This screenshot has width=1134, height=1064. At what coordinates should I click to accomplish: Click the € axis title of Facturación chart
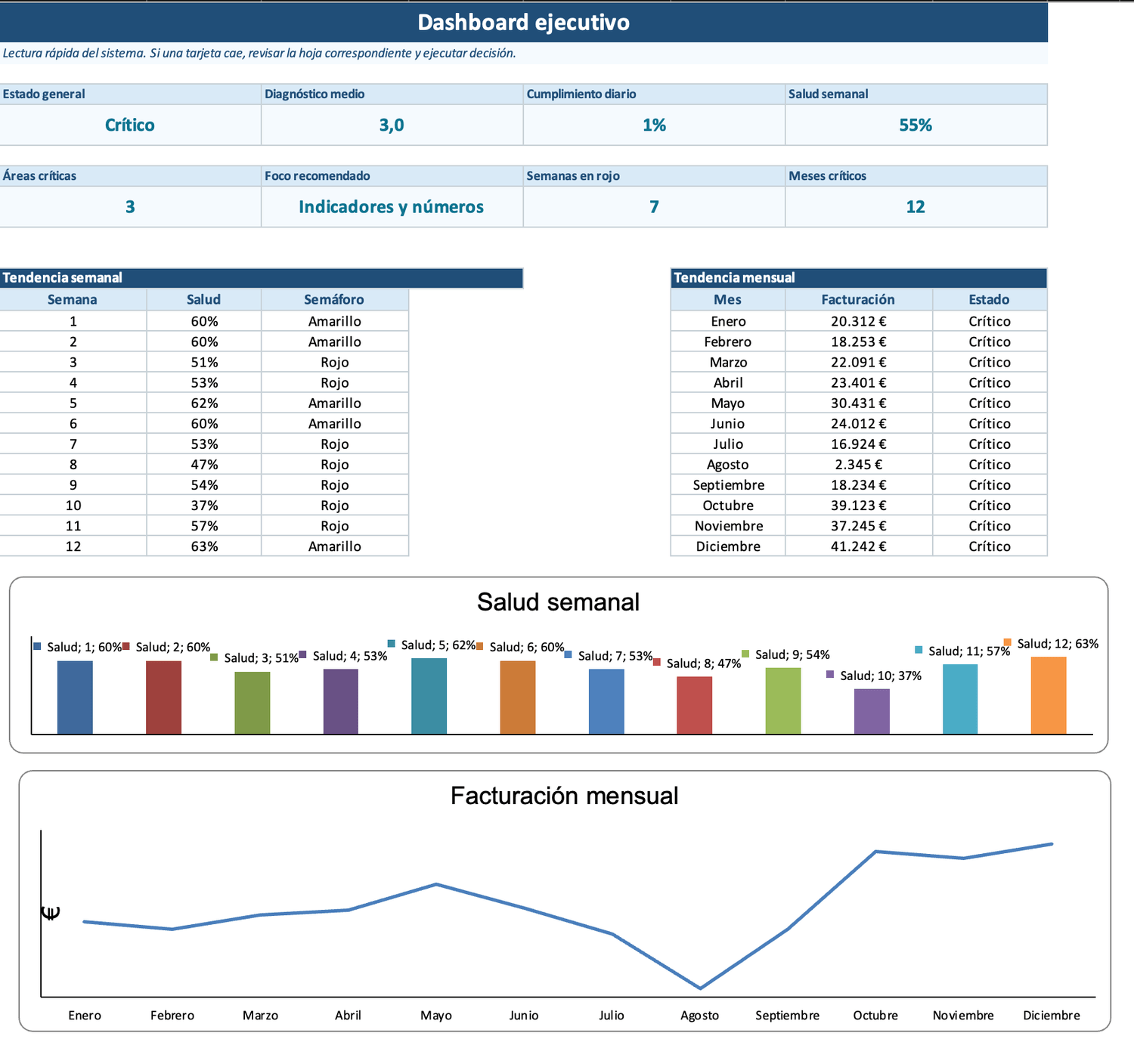(x=51, y=913)
